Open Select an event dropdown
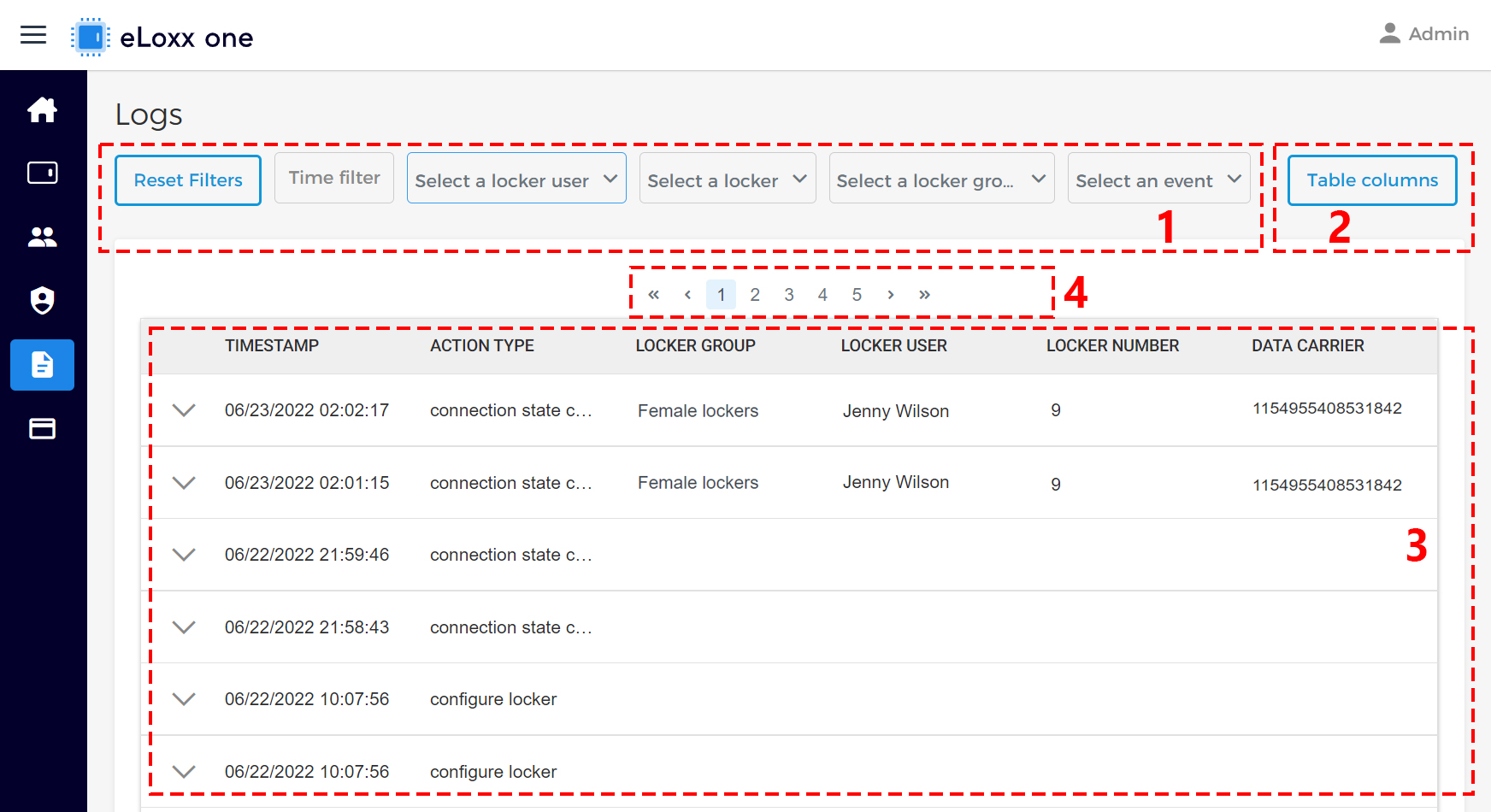 [x=1158, y=179]
